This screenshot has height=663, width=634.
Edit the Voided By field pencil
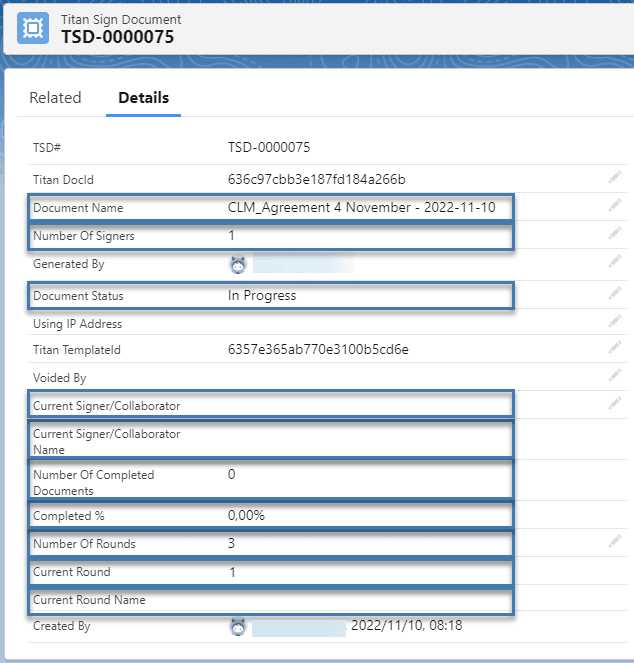point(615,375)
